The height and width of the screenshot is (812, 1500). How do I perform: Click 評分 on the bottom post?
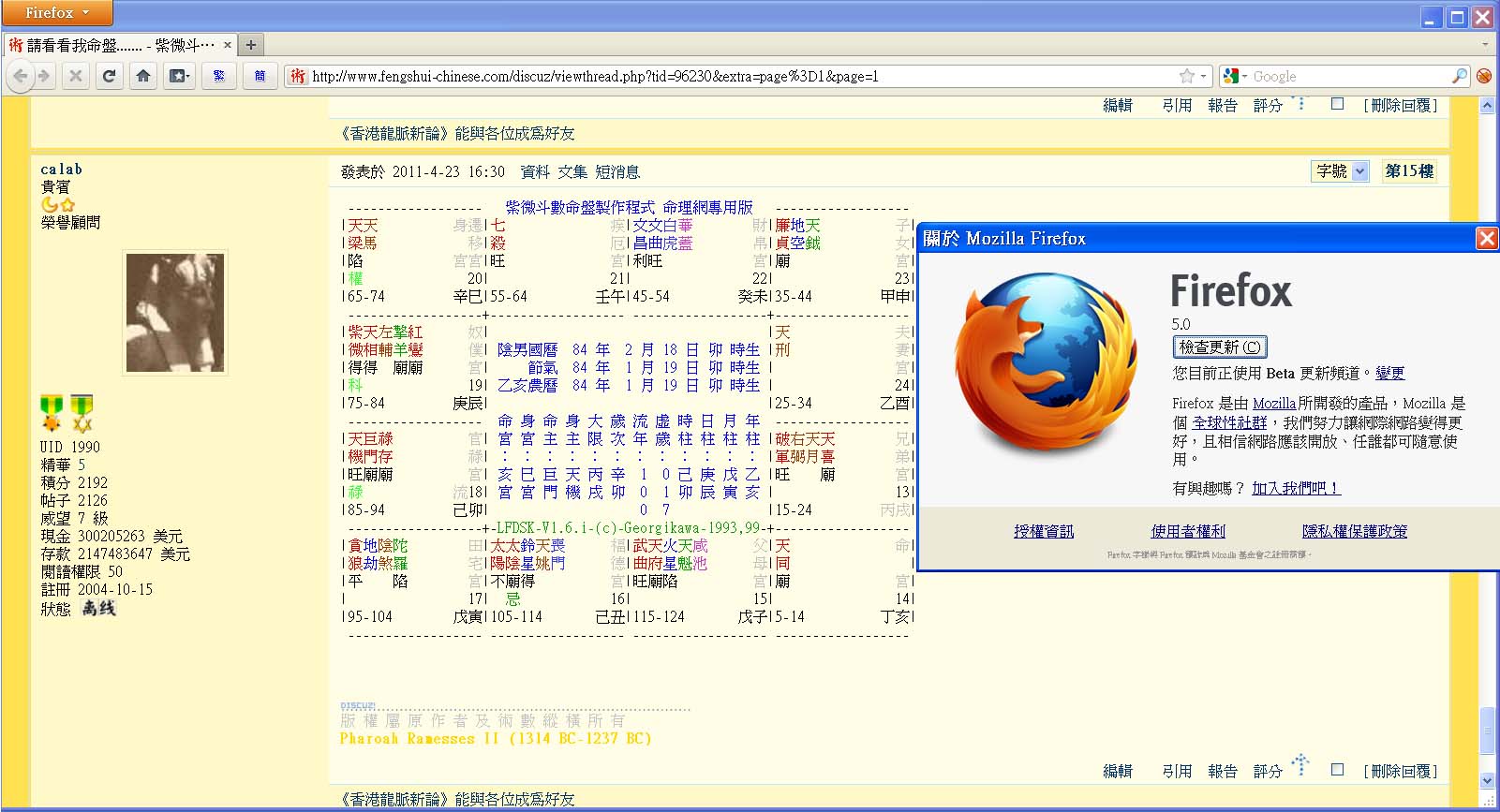click(x=1268, y=771)
